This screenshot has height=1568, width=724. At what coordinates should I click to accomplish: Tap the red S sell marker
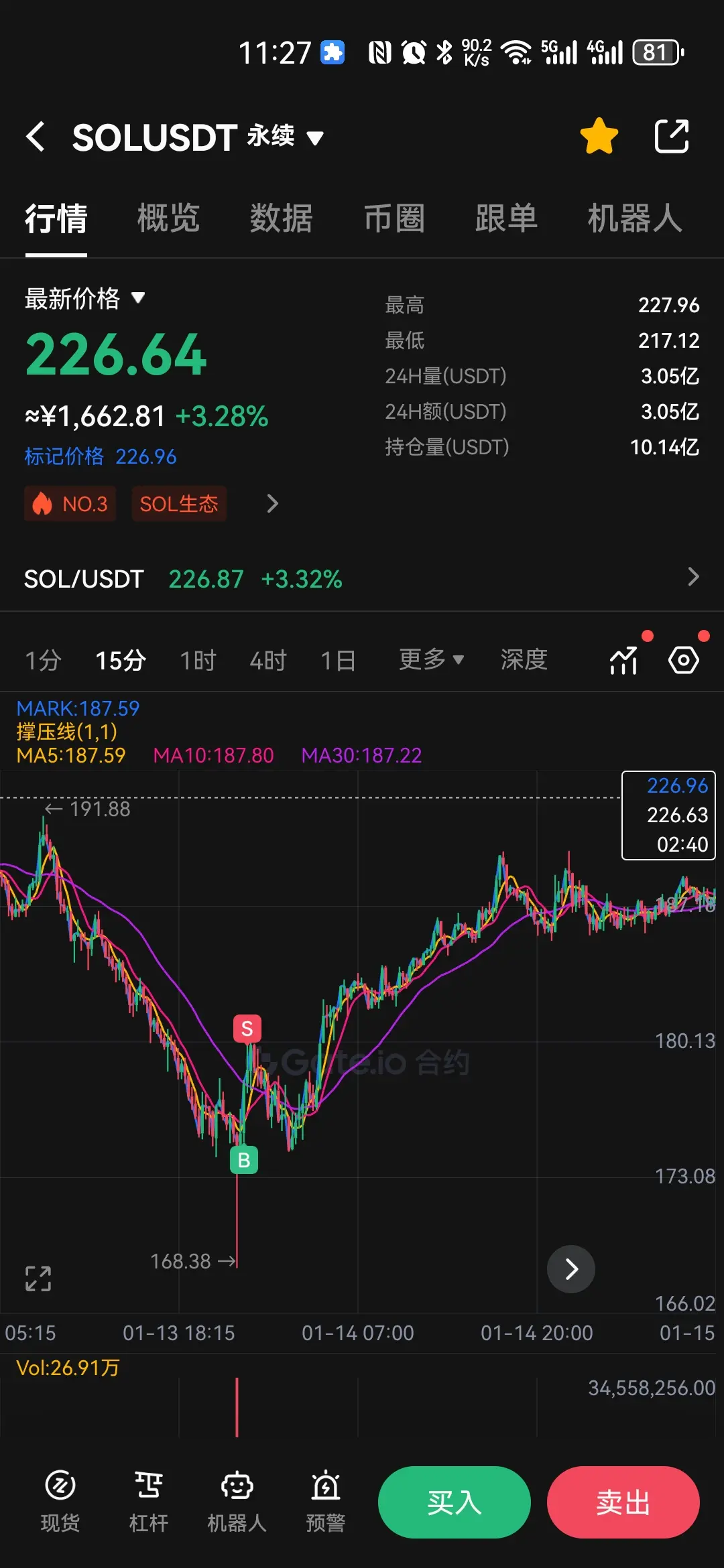[x=247, y=1029]
